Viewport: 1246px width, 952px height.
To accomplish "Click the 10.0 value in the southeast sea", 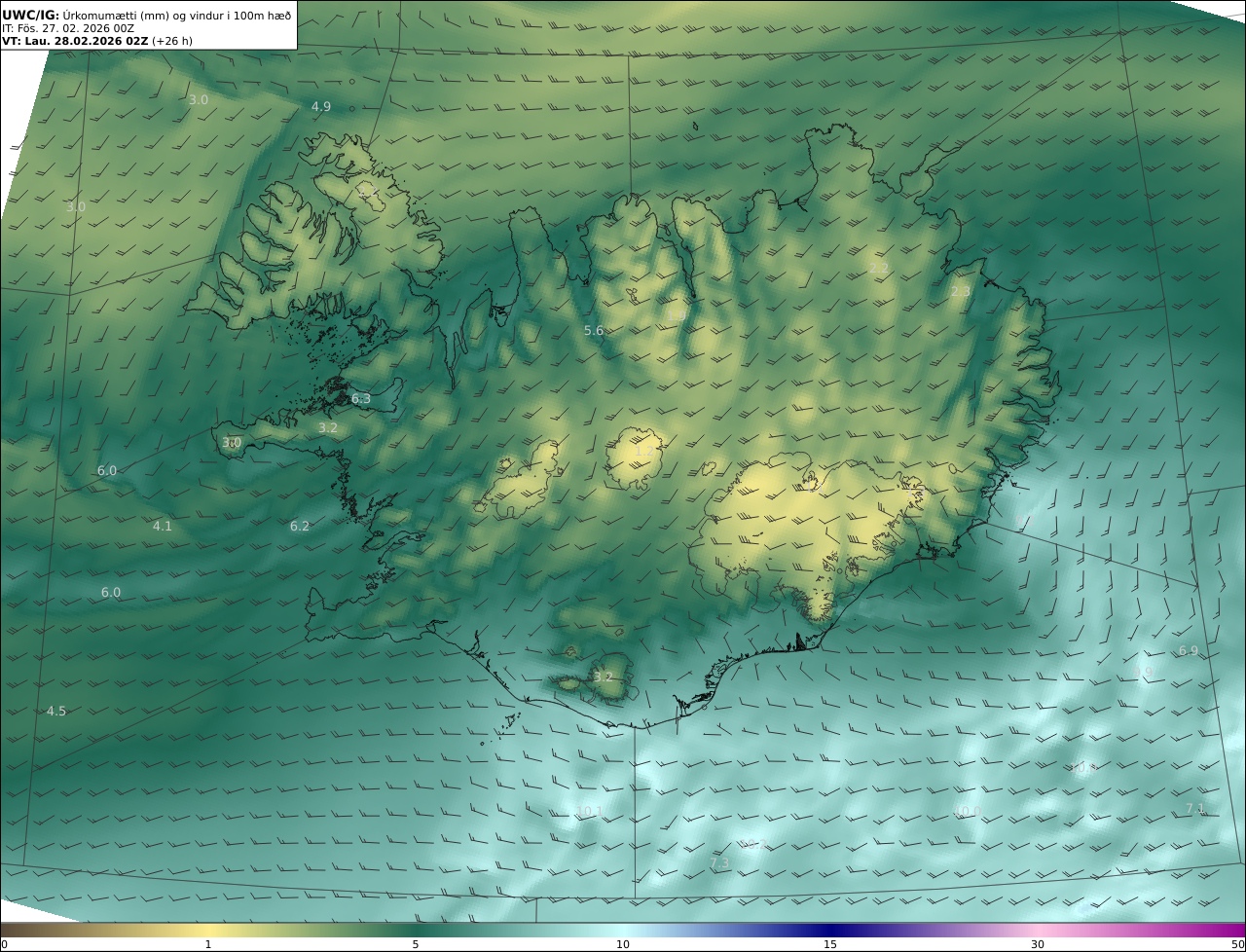I will pos(968,812).
